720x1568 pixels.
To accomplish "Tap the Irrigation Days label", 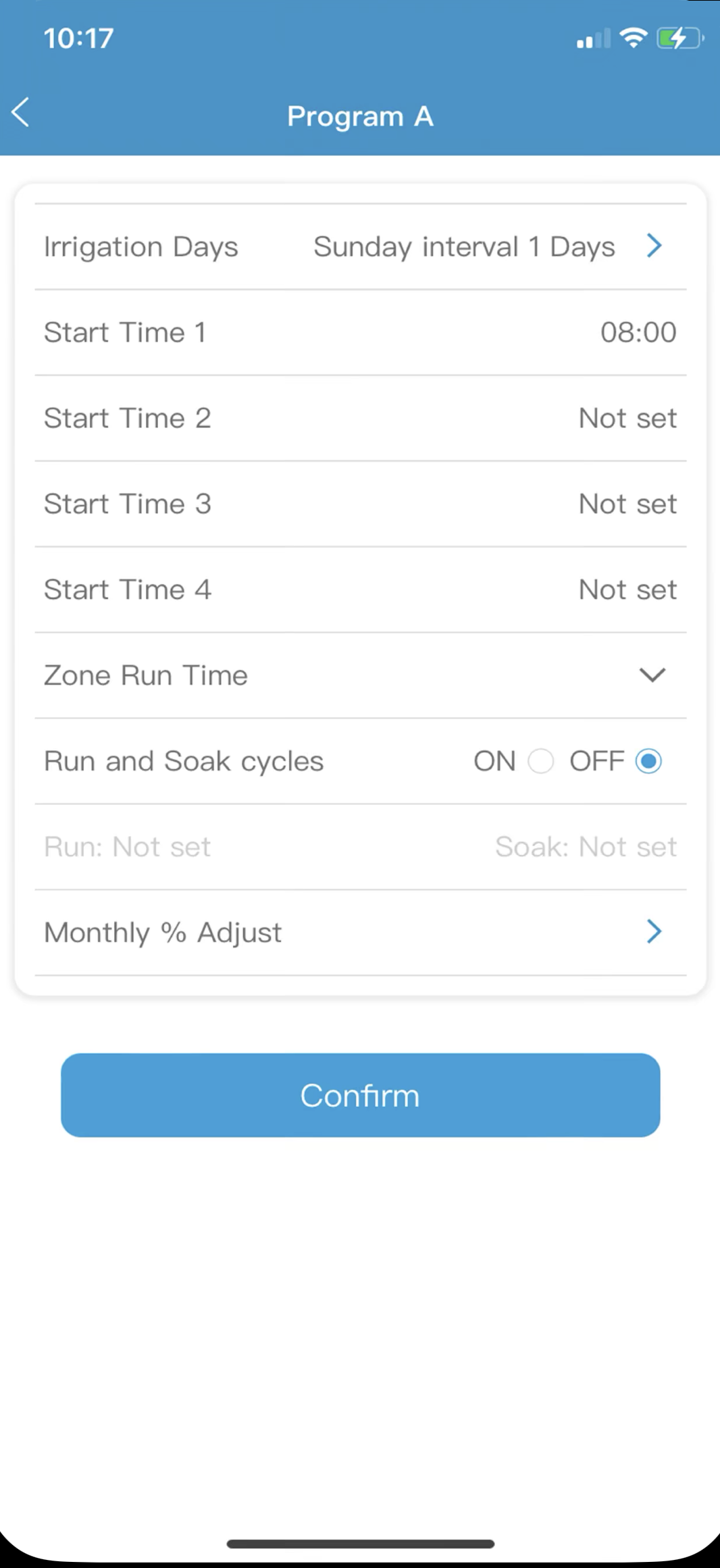I will (141, 247).
